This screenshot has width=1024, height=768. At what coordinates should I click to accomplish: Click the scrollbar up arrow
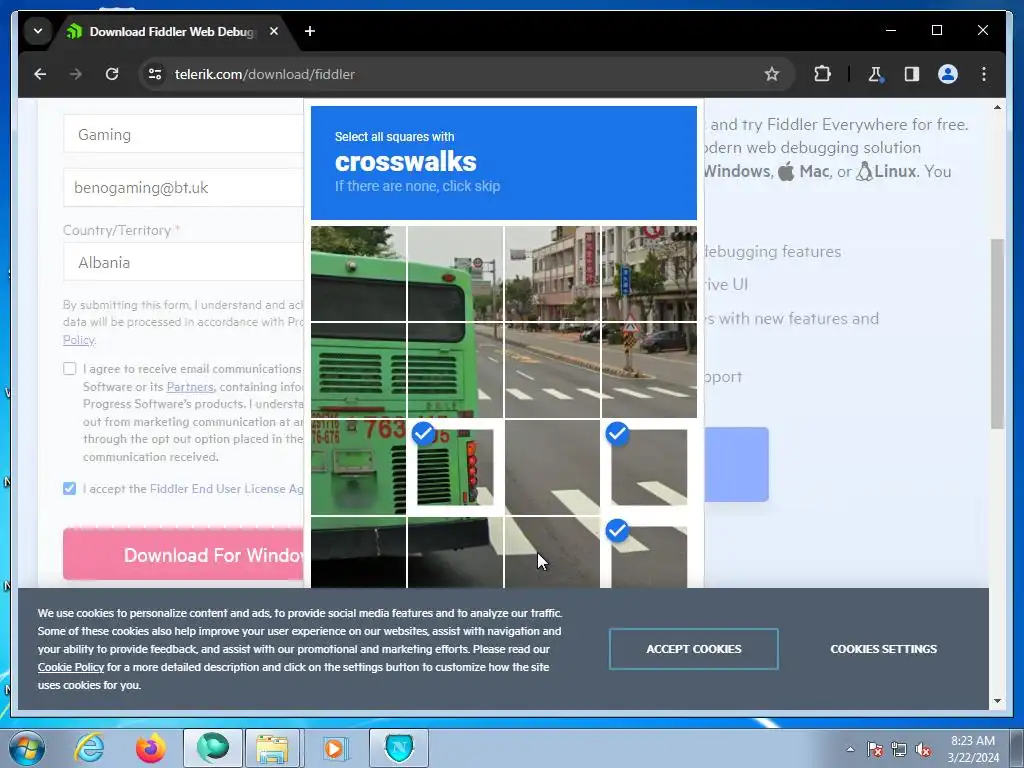click(997, 107)
